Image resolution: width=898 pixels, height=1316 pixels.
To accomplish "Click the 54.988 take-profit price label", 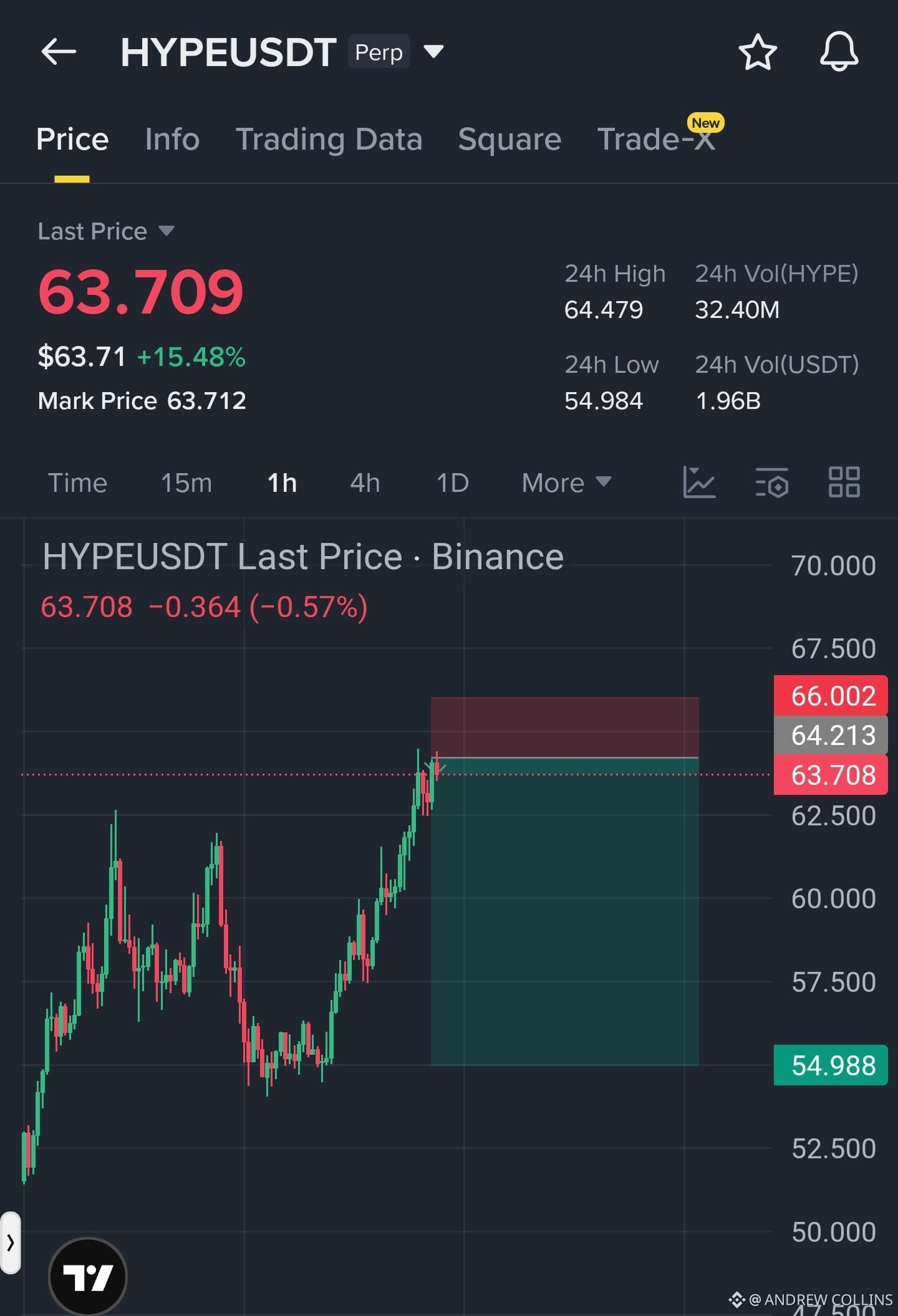I will pos(831,1065).
